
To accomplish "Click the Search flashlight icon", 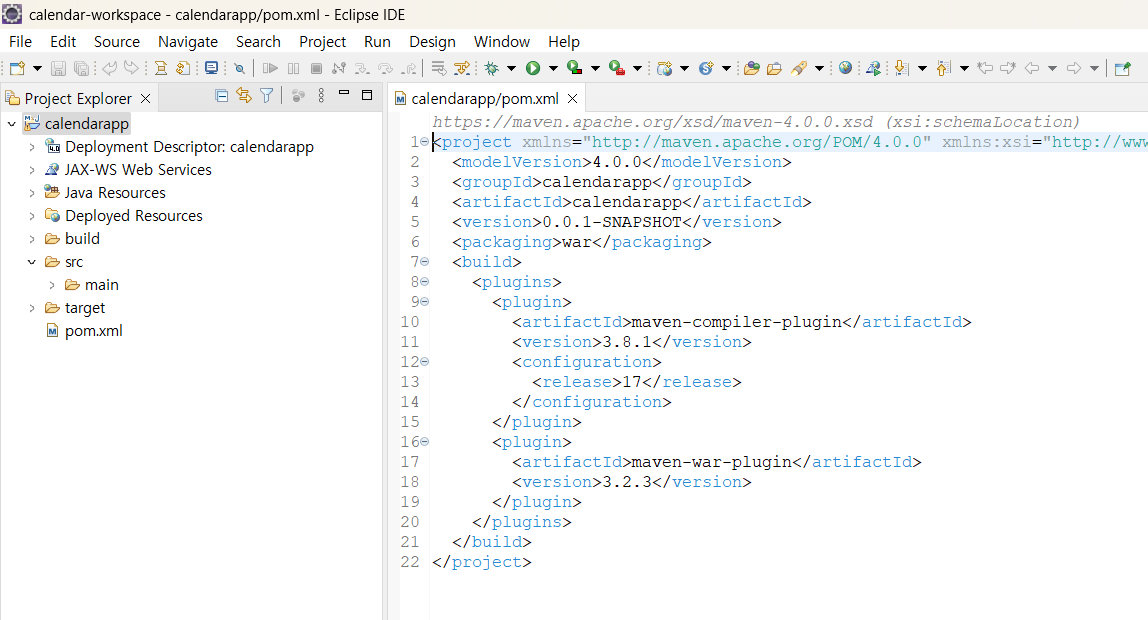I will tap(800, 68).
